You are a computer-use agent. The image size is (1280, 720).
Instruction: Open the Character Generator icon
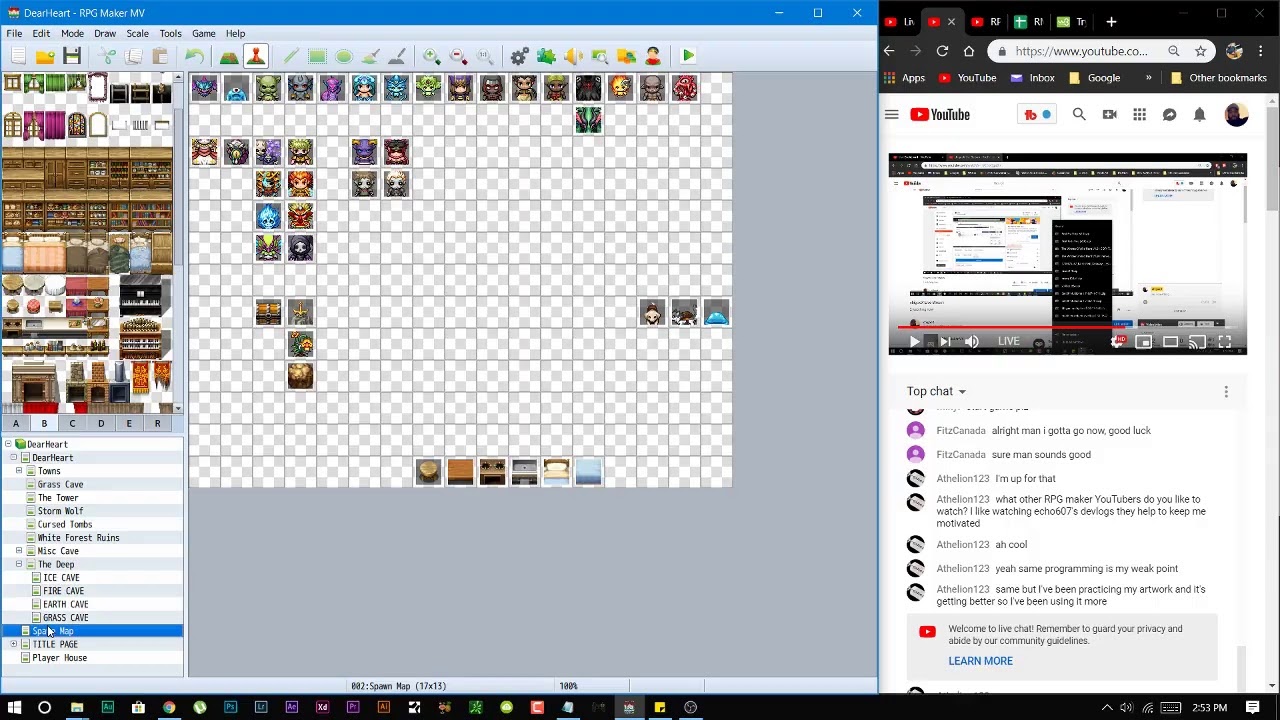coord(652,56)
